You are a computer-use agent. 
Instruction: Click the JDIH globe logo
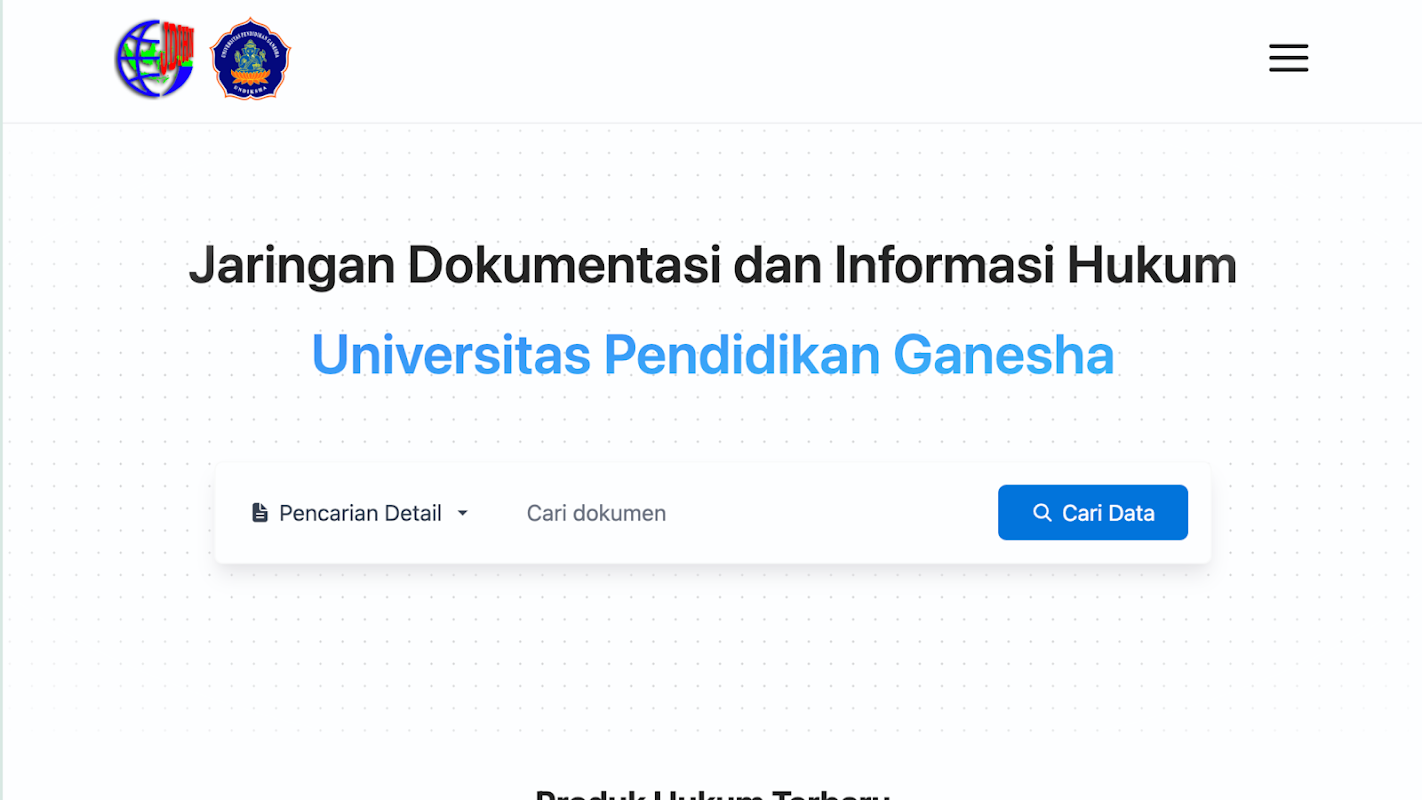coord(155,59)
